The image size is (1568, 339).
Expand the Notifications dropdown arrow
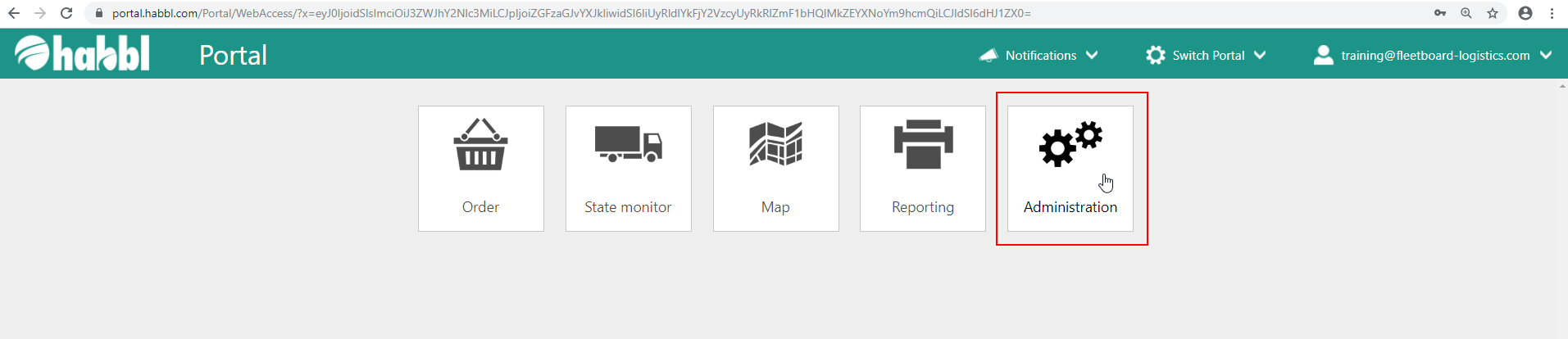[x=1092, y=55]
